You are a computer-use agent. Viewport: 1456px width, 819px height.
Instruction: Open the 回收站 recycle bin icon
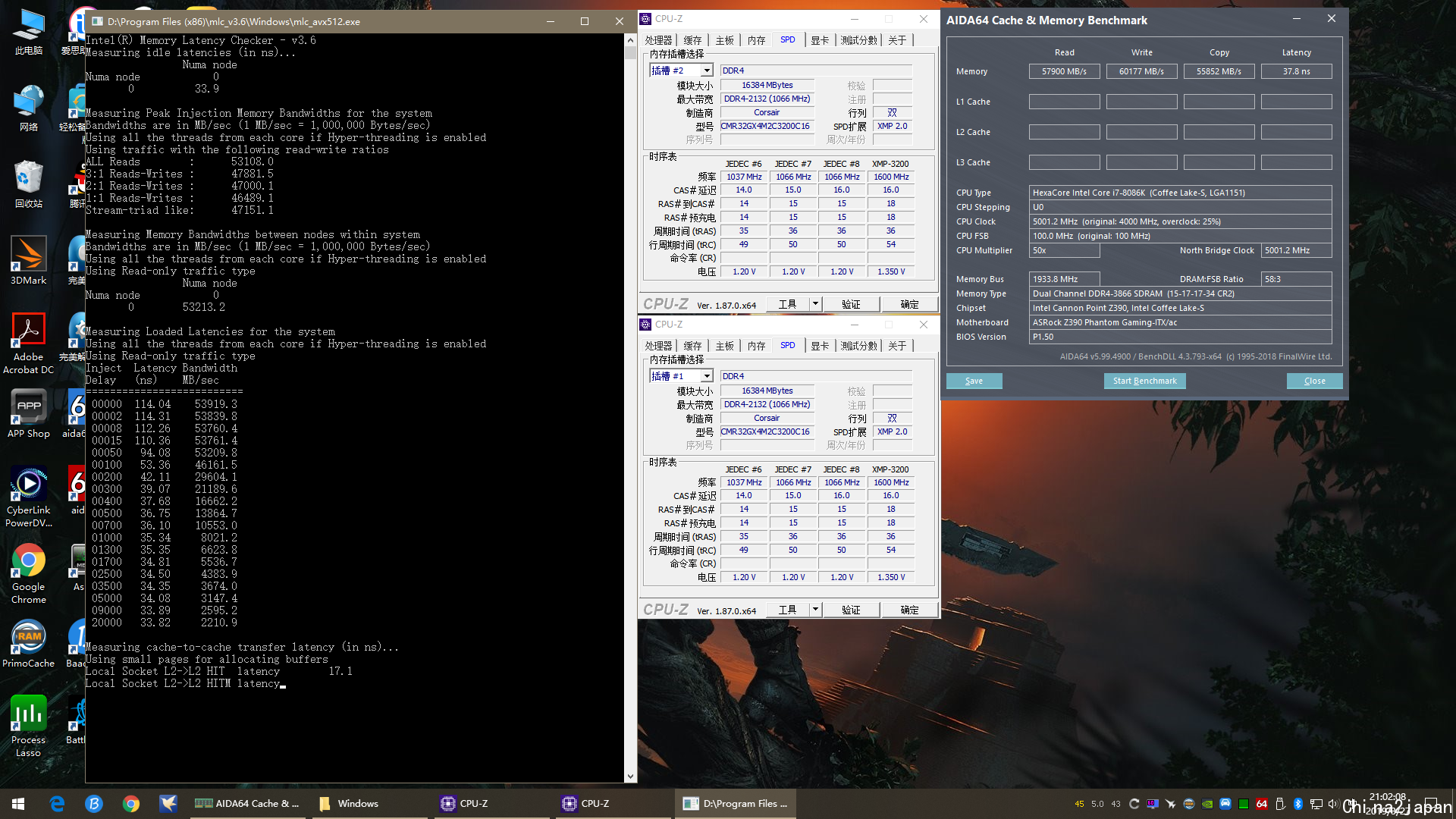coord(29,184)
